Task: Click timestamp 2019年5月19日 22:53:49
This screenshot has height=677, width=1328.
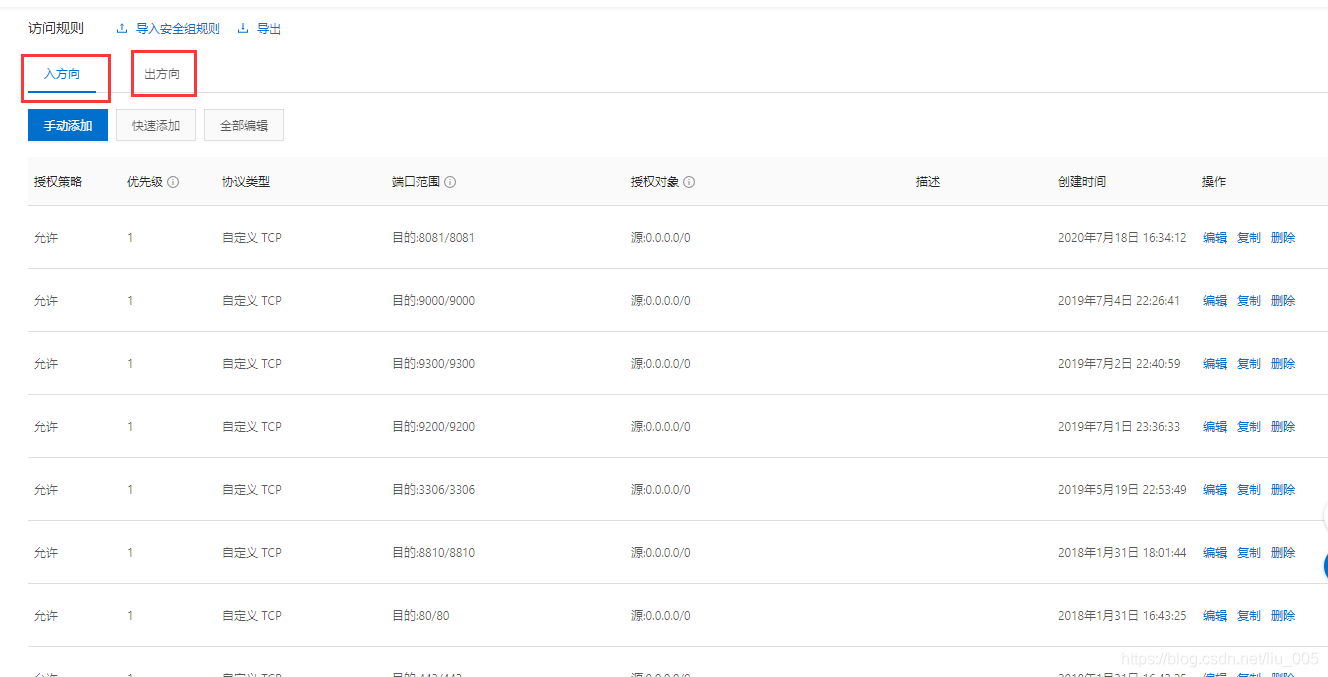Action: point(1122,490)
